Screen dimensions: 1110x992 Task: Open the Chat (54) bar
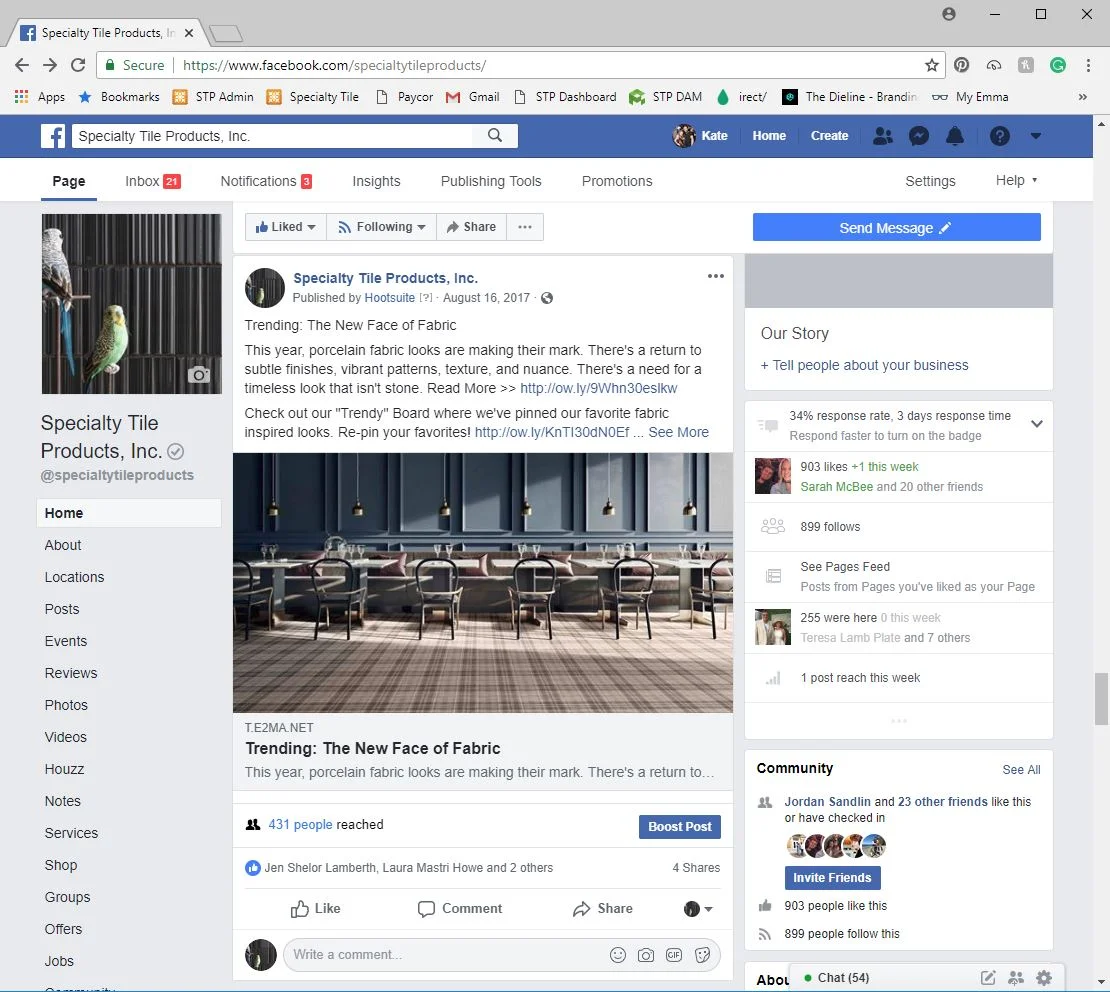click(x=844, y=978)
